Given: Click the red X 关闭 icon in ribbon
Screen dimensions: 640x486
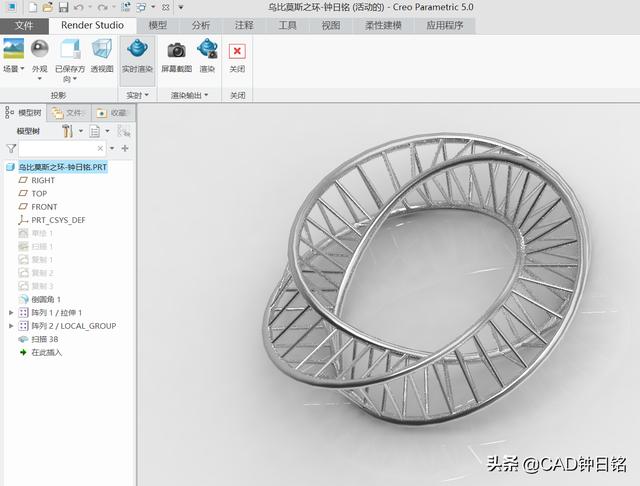Looking at the screenshot, I should pos(237,50).
